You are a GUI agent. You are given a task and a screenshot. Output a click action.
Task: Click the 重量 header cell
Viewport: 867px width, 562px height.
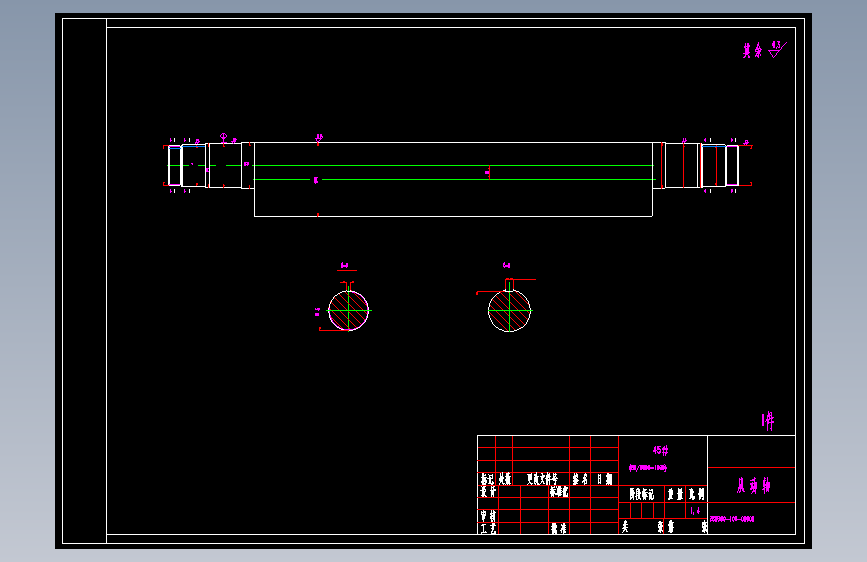point(675,494)
